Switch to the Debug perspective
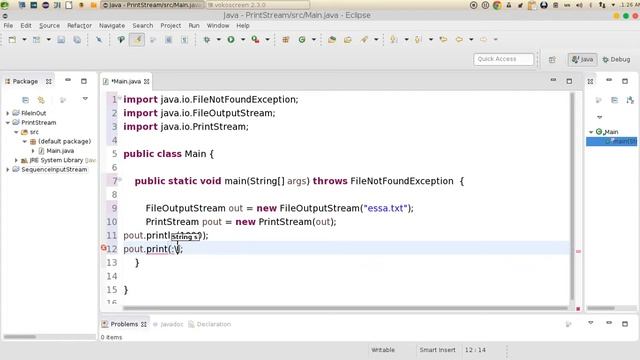 click(x=616, y=60)
